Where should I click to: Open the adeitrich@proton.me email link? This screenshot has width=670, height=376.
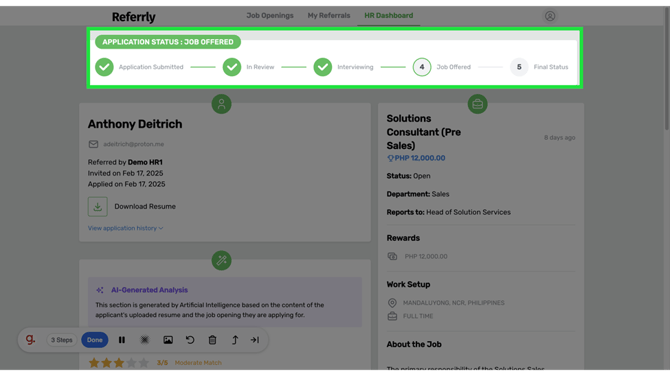point(134,144)
